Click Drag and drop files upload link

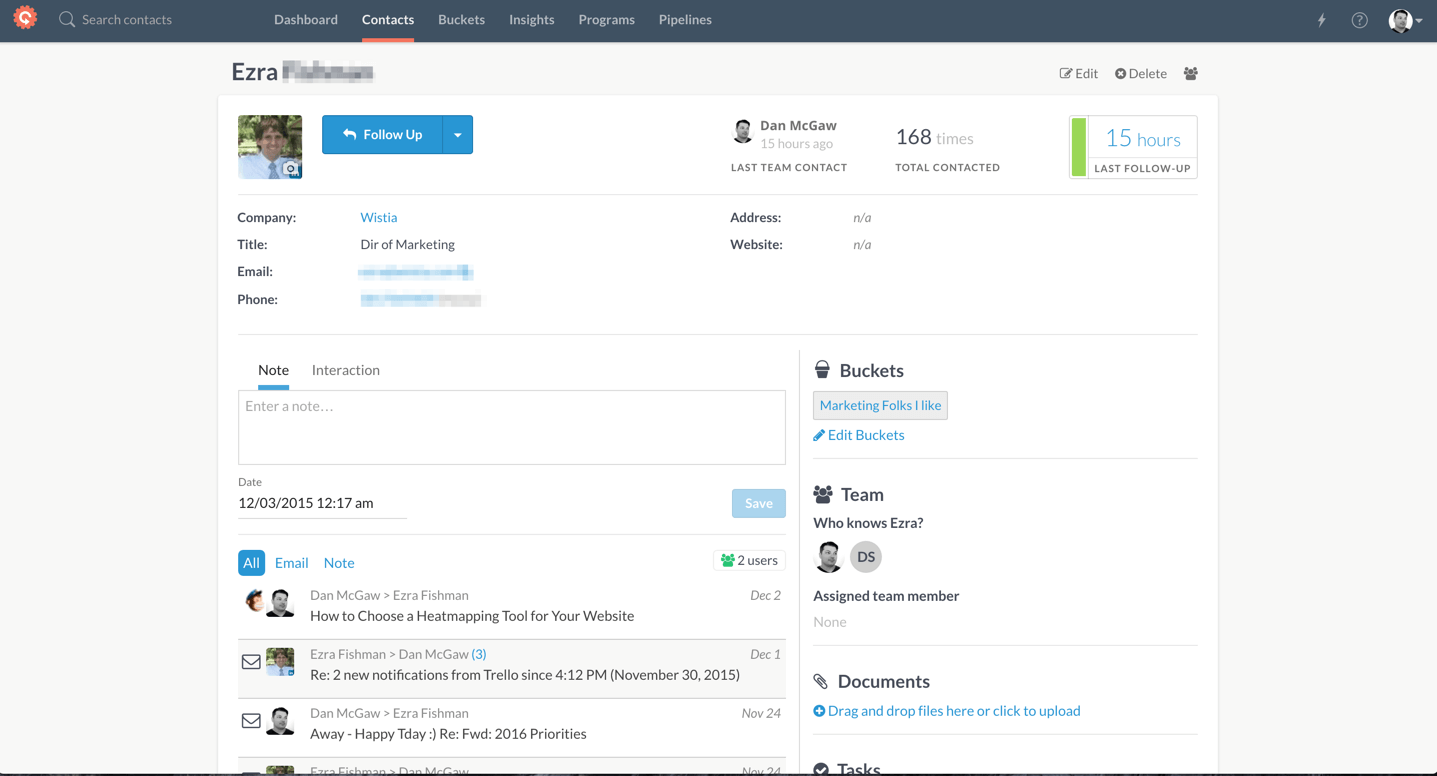[954, 711]
